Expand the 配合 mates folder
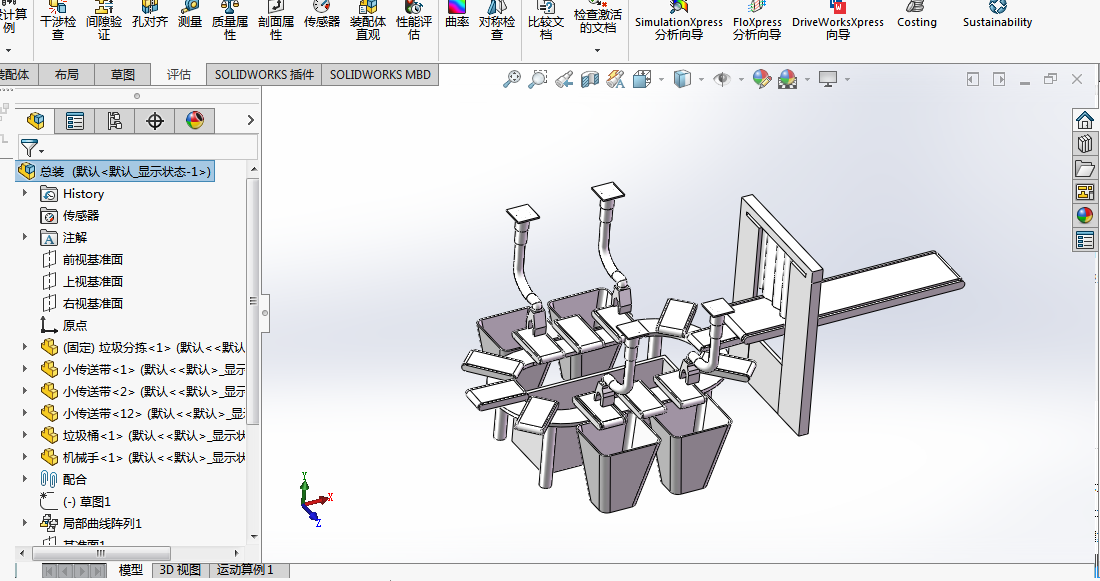Screen dimensions: 1100x581 tap(25, 479)
